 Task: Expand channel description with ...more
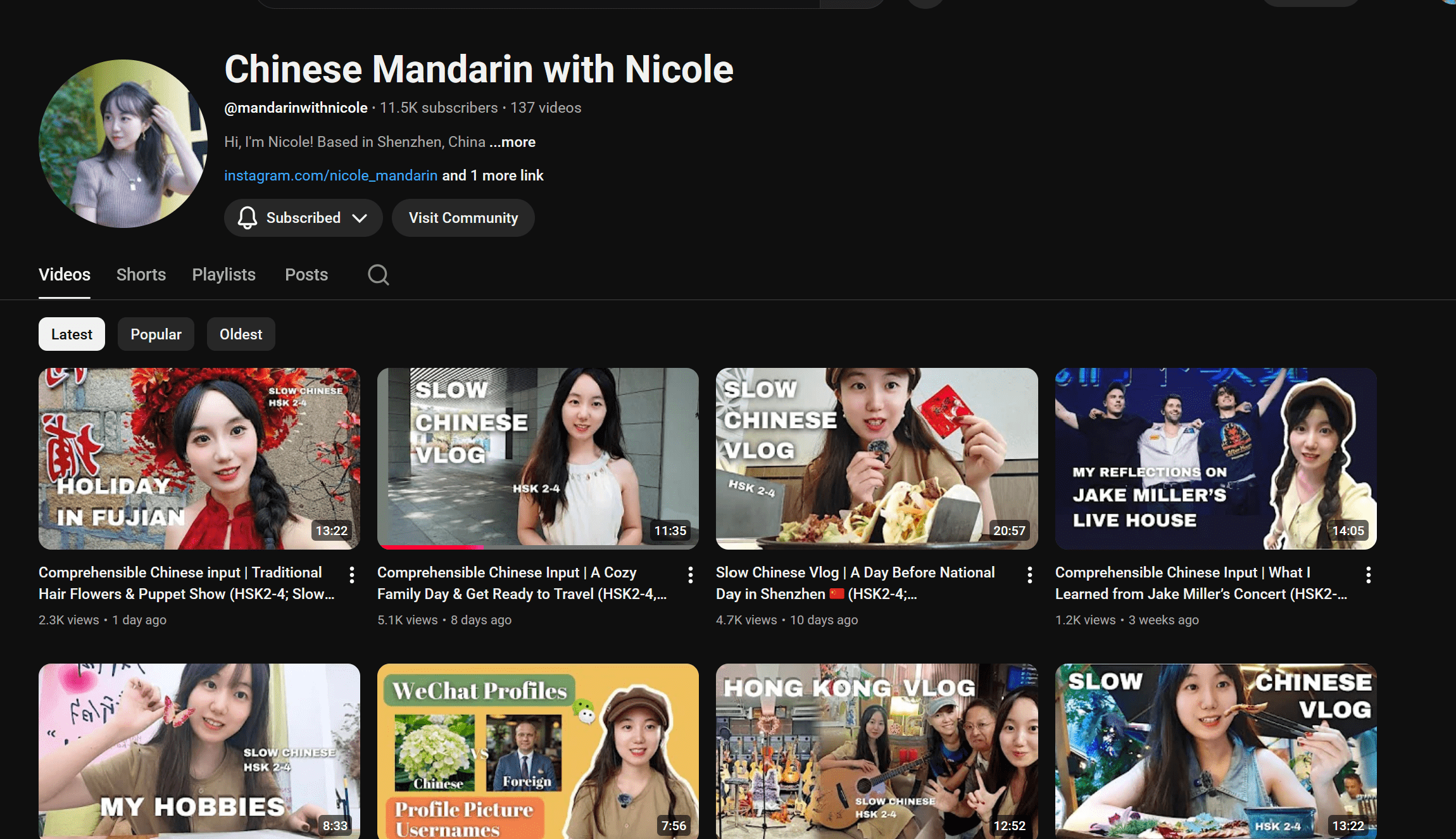pyautogui.click(x=512, y=142)
